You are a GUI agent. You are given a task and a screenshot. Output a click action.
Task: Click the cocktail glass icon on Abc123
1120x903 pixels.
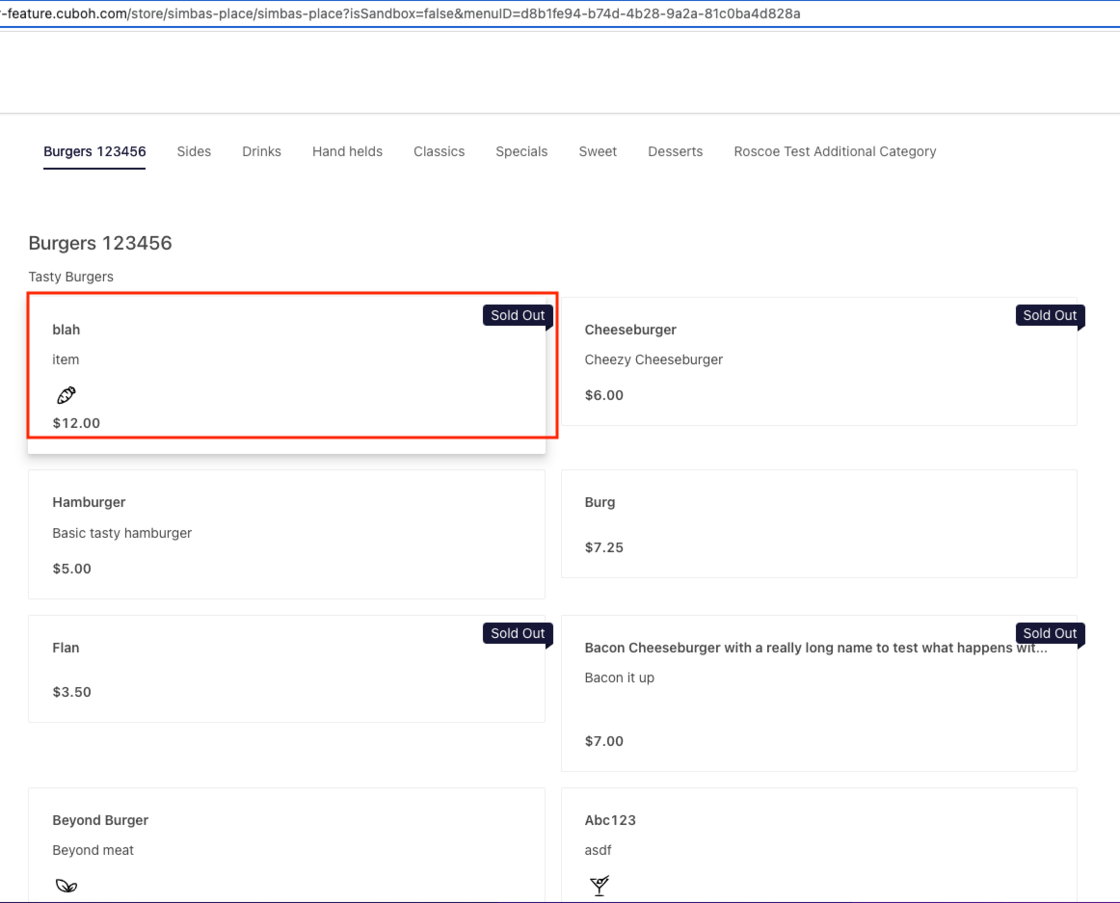(599, 885)
